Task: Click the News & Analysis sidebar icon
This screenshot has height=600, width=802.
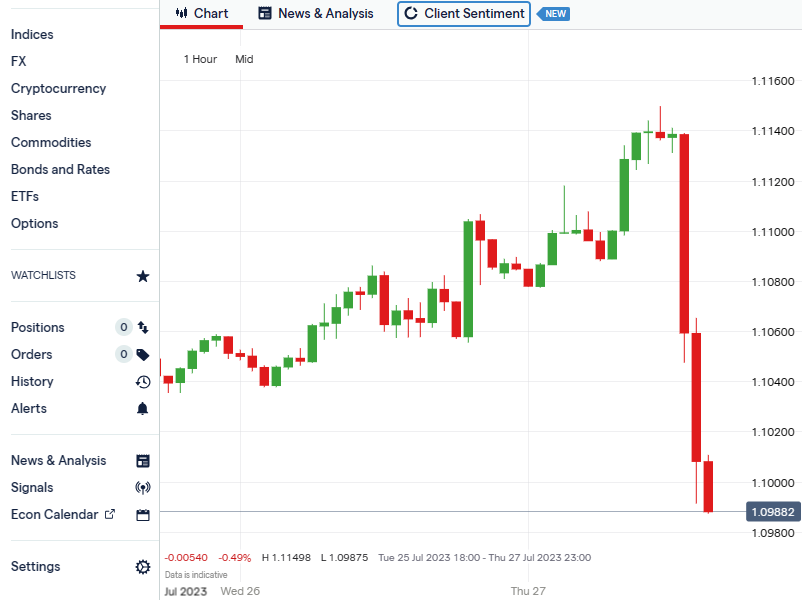Action: (143, 461)
